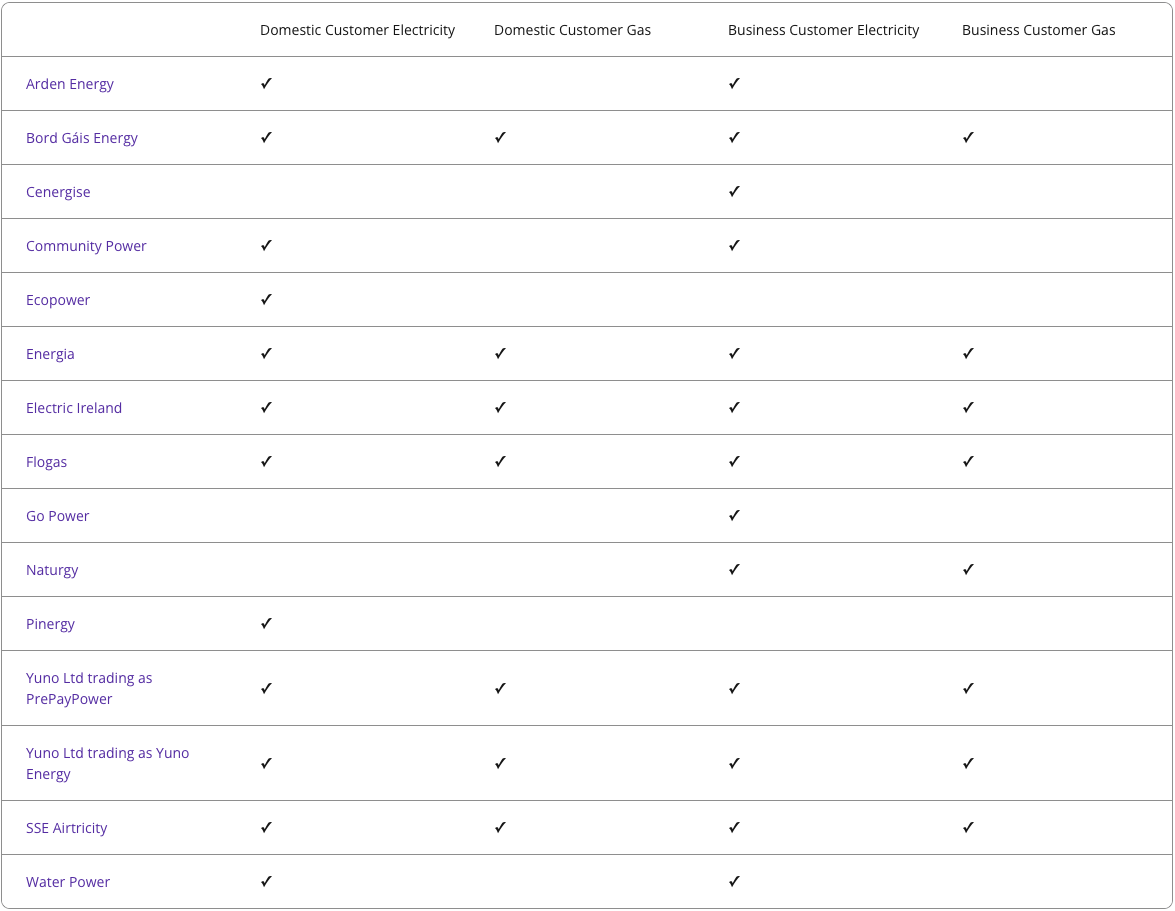This screenshot has width=1175, height=911.
Task: Open Yuno Ltd trading as PrePayPower link
Action: (x=89, y=688)
